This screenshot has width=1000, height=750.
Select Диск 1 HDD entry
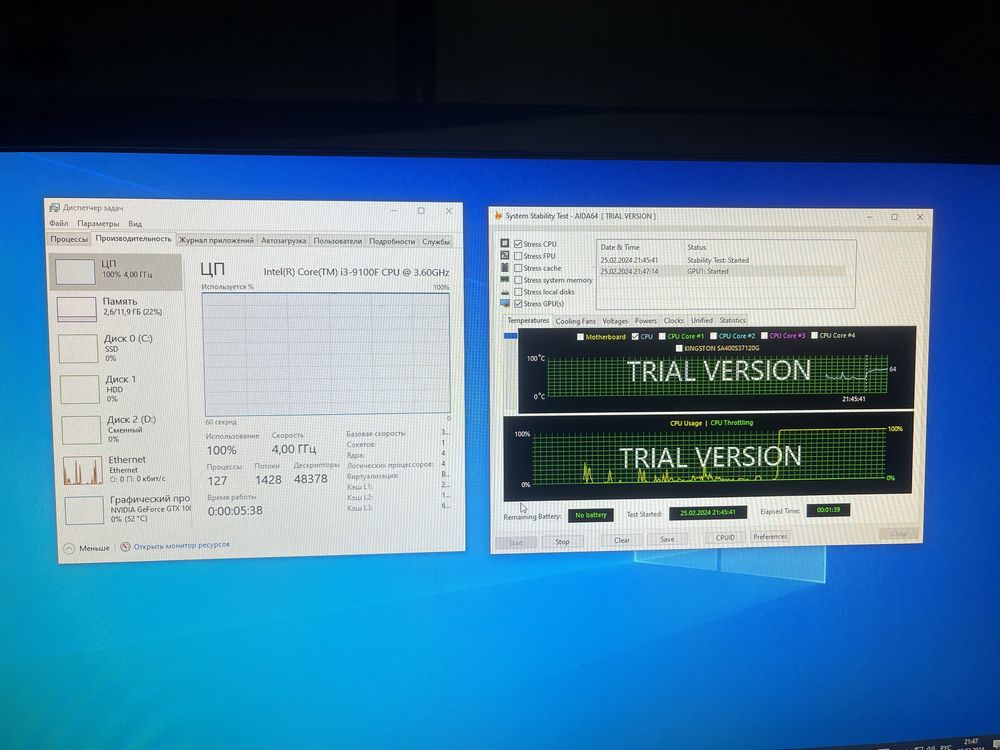(x=121, y=388)
